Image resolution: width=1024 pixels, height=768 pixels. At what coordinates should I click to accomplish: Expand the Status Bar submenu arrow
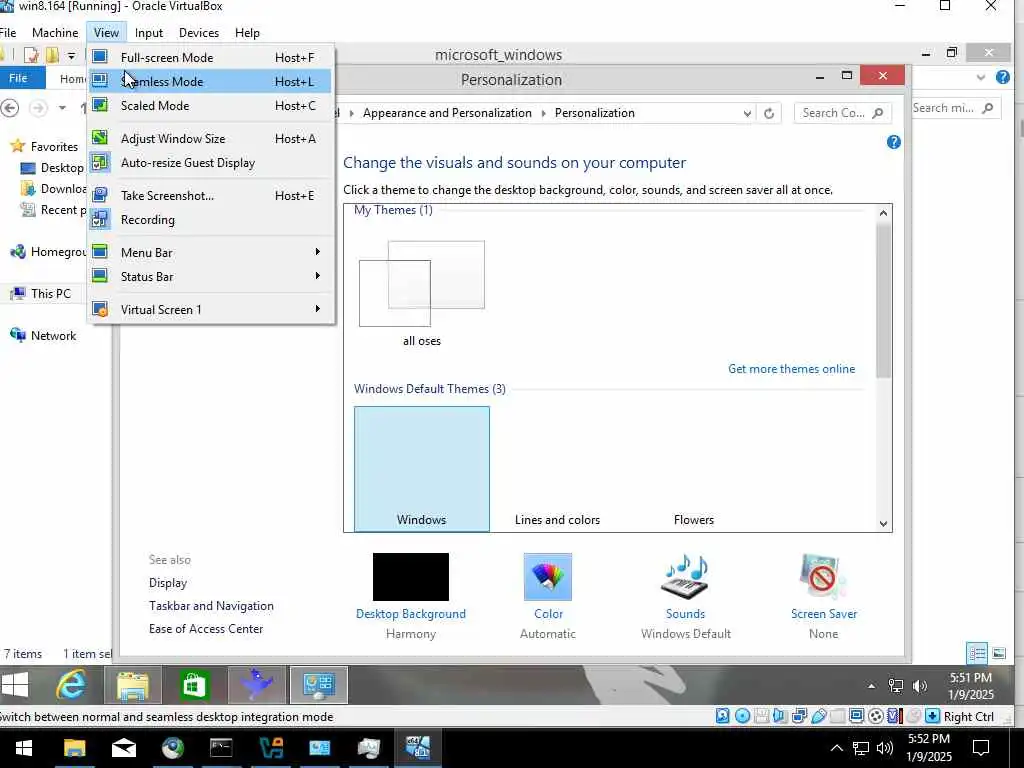[x=317, y=276]
